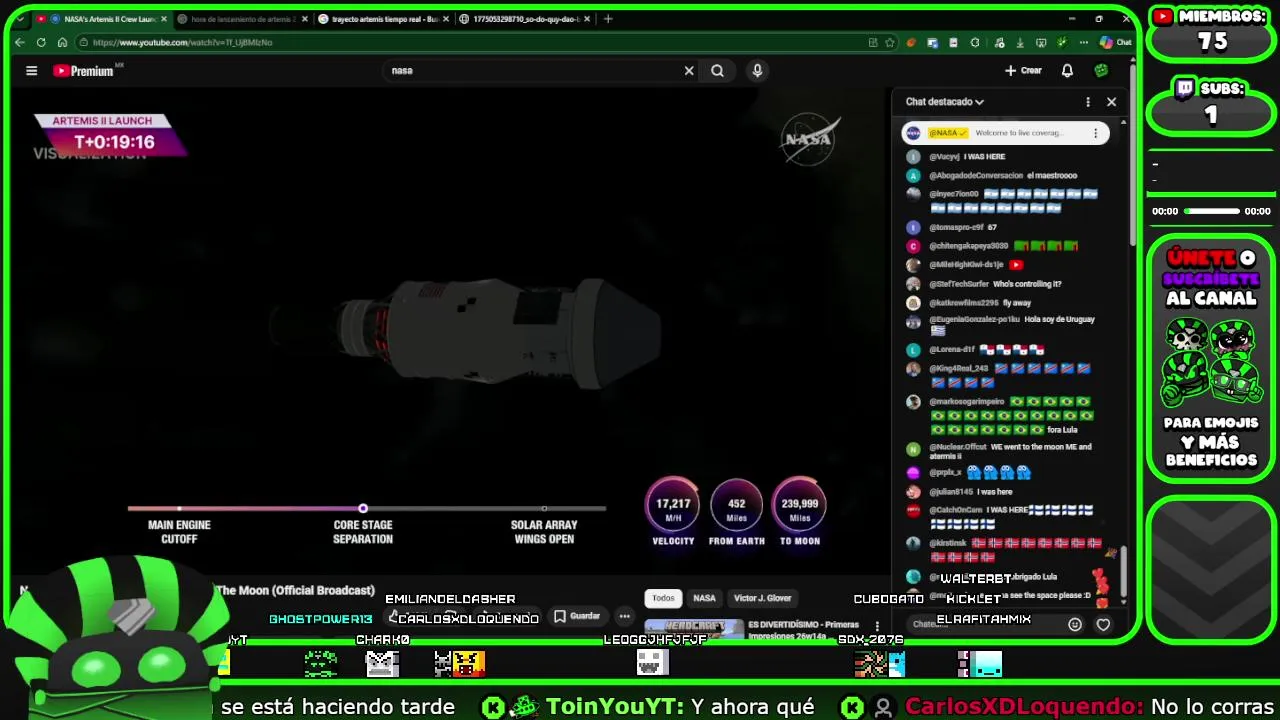Reload the current page

[x=41, y=42]
